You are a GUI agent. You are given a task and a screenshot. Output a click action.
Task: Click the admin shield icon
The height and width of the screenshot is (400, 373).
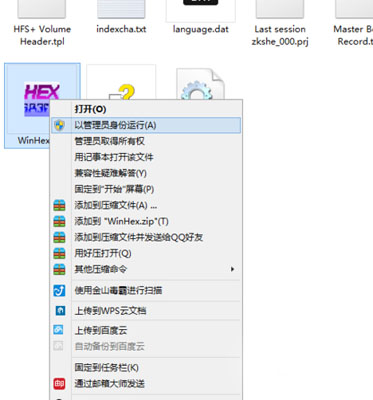click(x=59, y=125)
